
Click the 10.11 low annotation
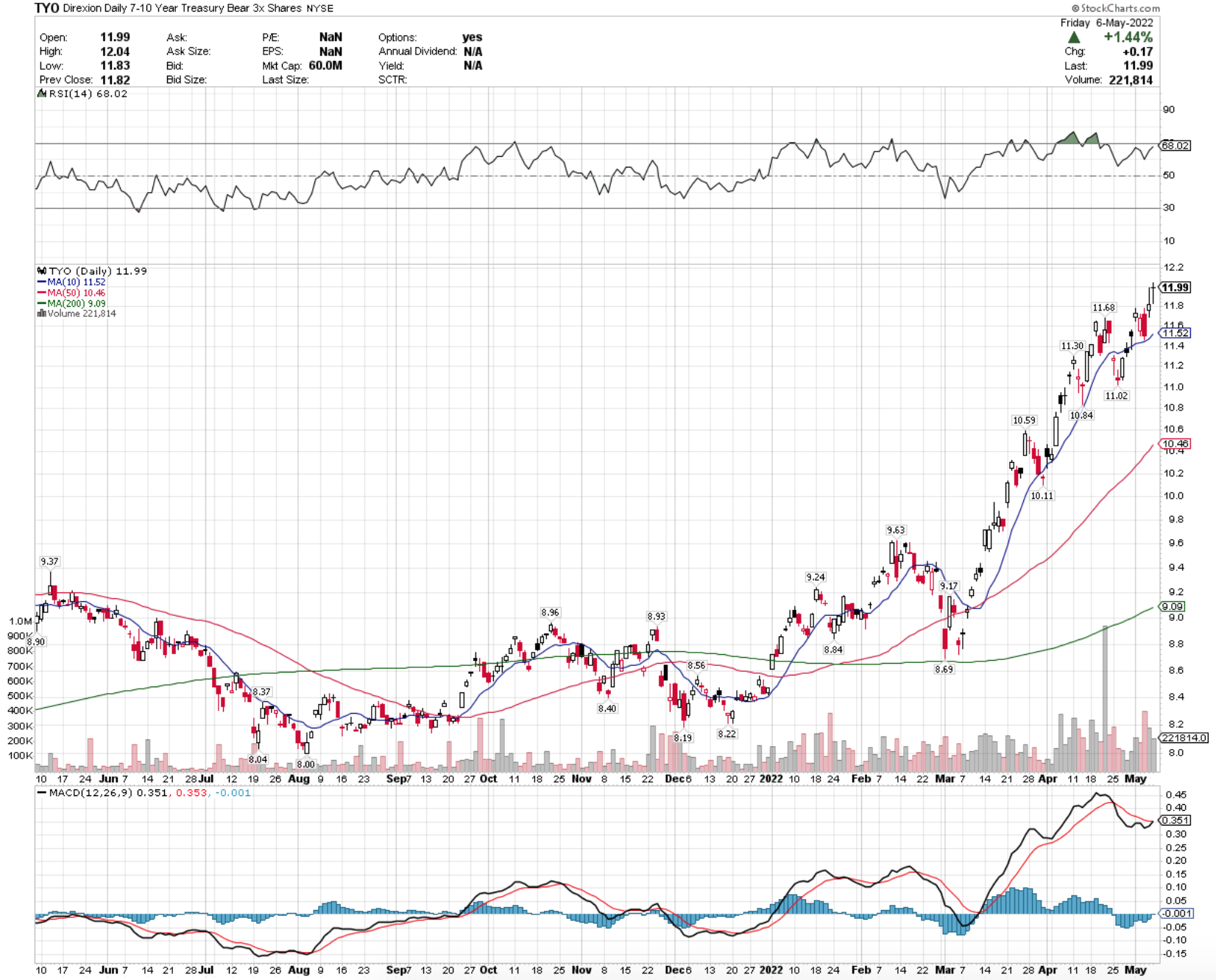coord(1042,496)
